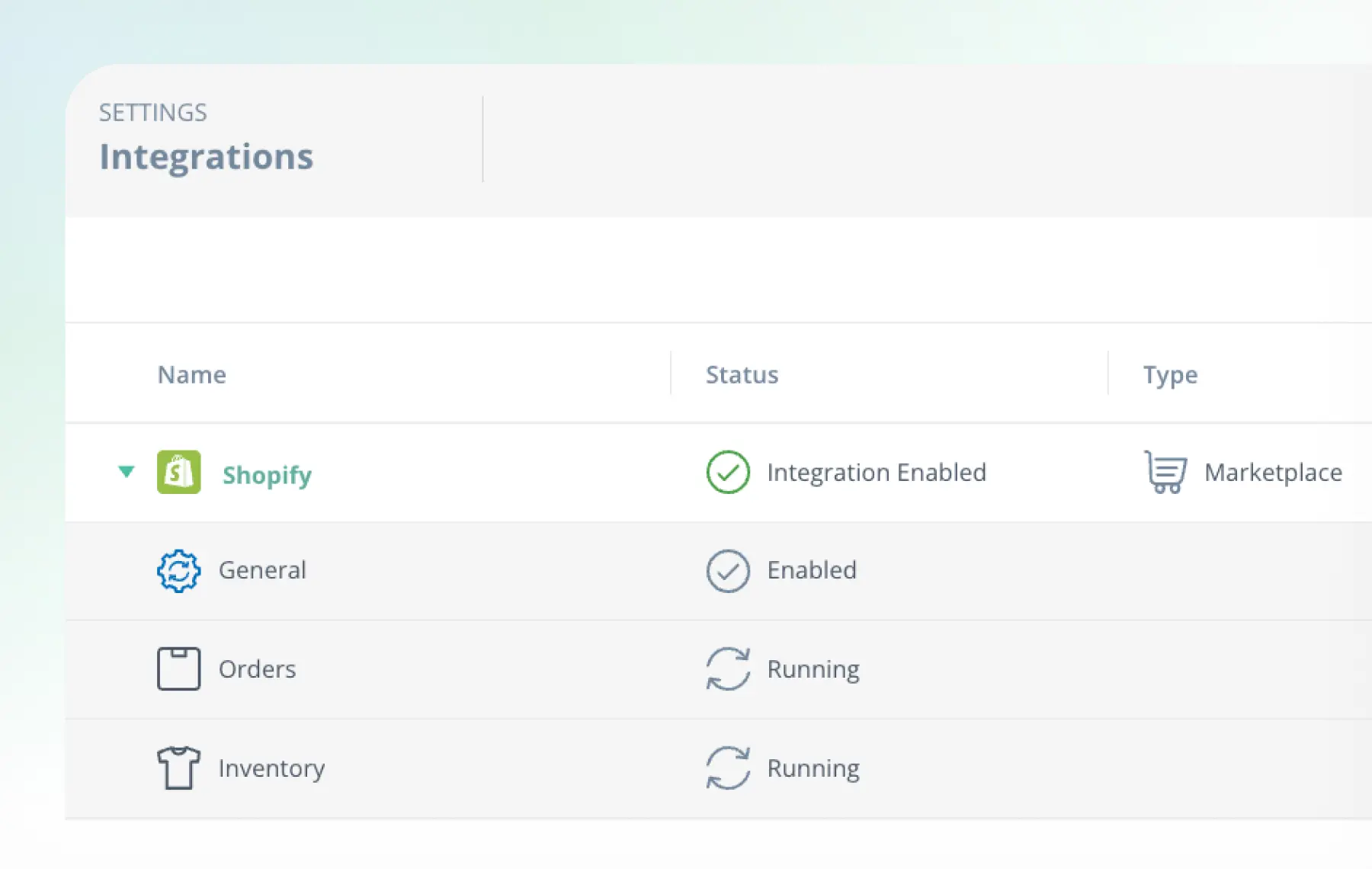Sort by the Status column header
The image size is (1372, 869).
pos(742,375)
